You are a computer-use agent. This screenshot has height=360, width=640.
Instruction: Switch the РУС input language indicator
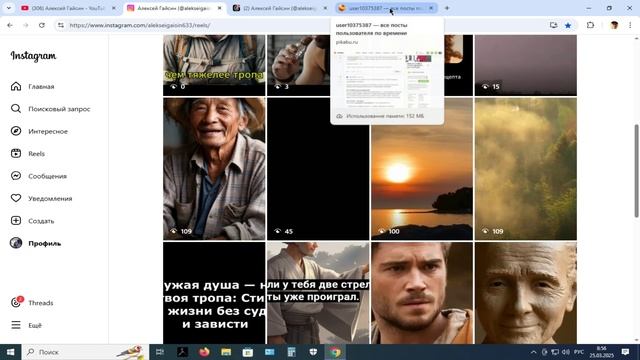tap(578, 352)
